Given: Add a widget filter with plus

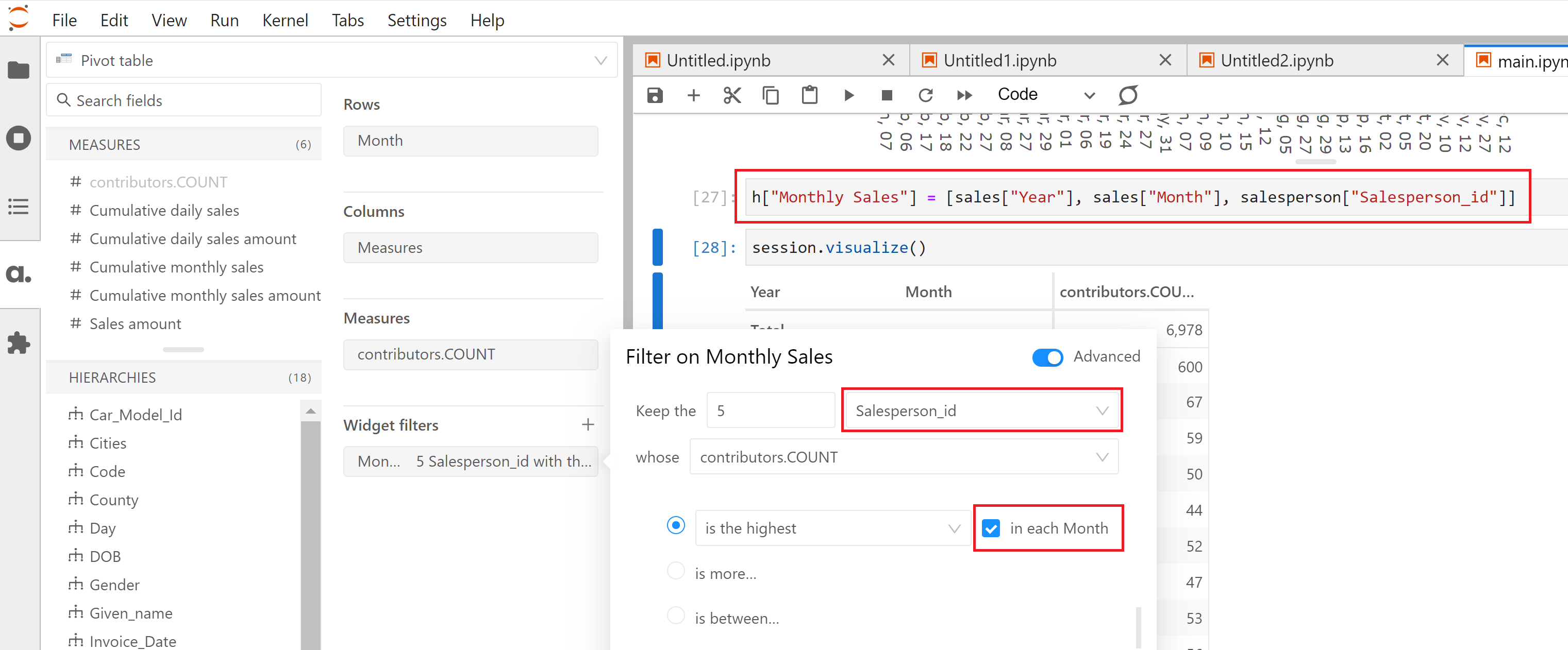Looking at the screenshot, I should click(x=588, y=424).
